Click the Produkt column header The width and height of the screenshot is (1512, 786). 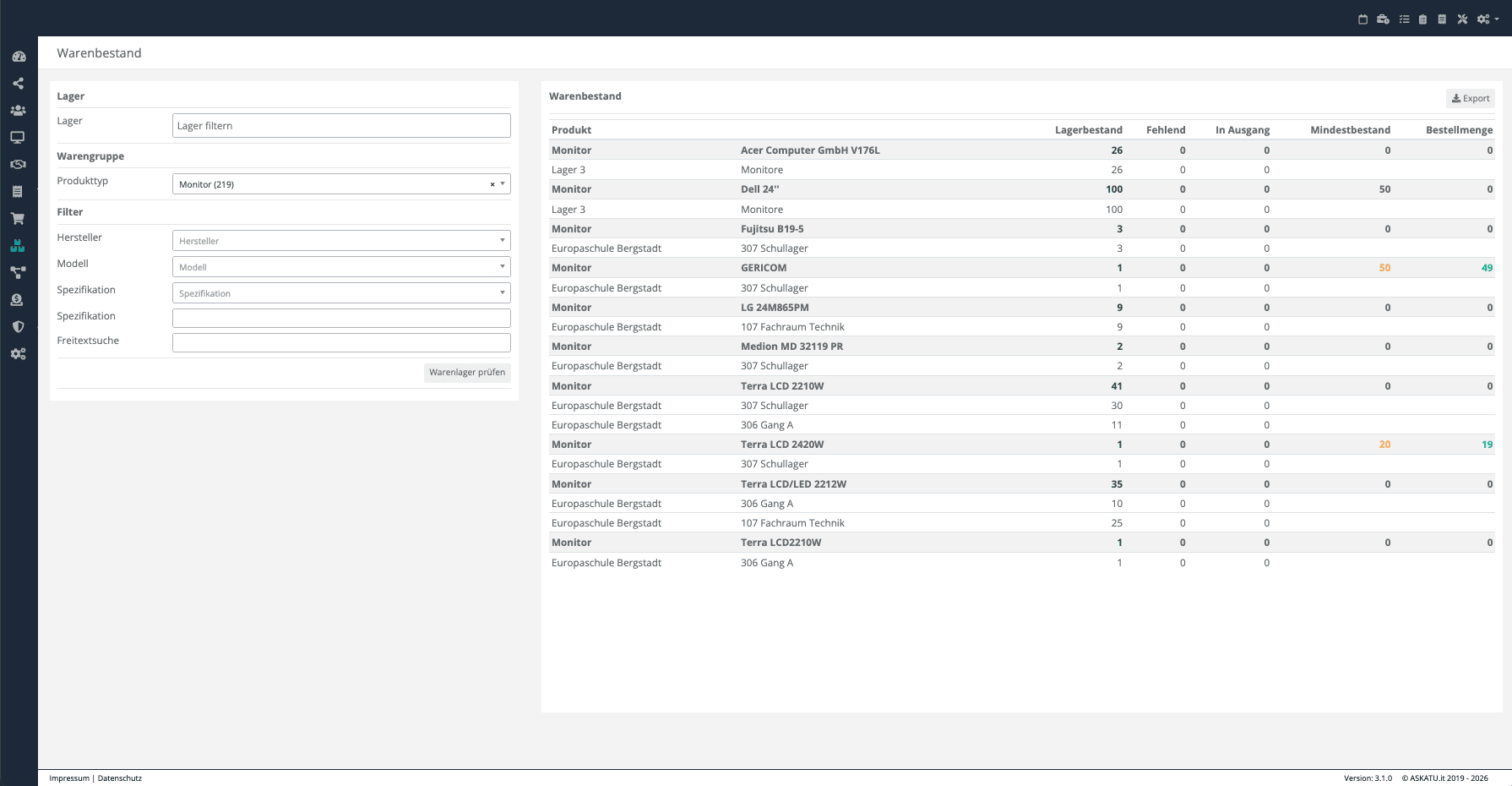[x=572, y=130]
